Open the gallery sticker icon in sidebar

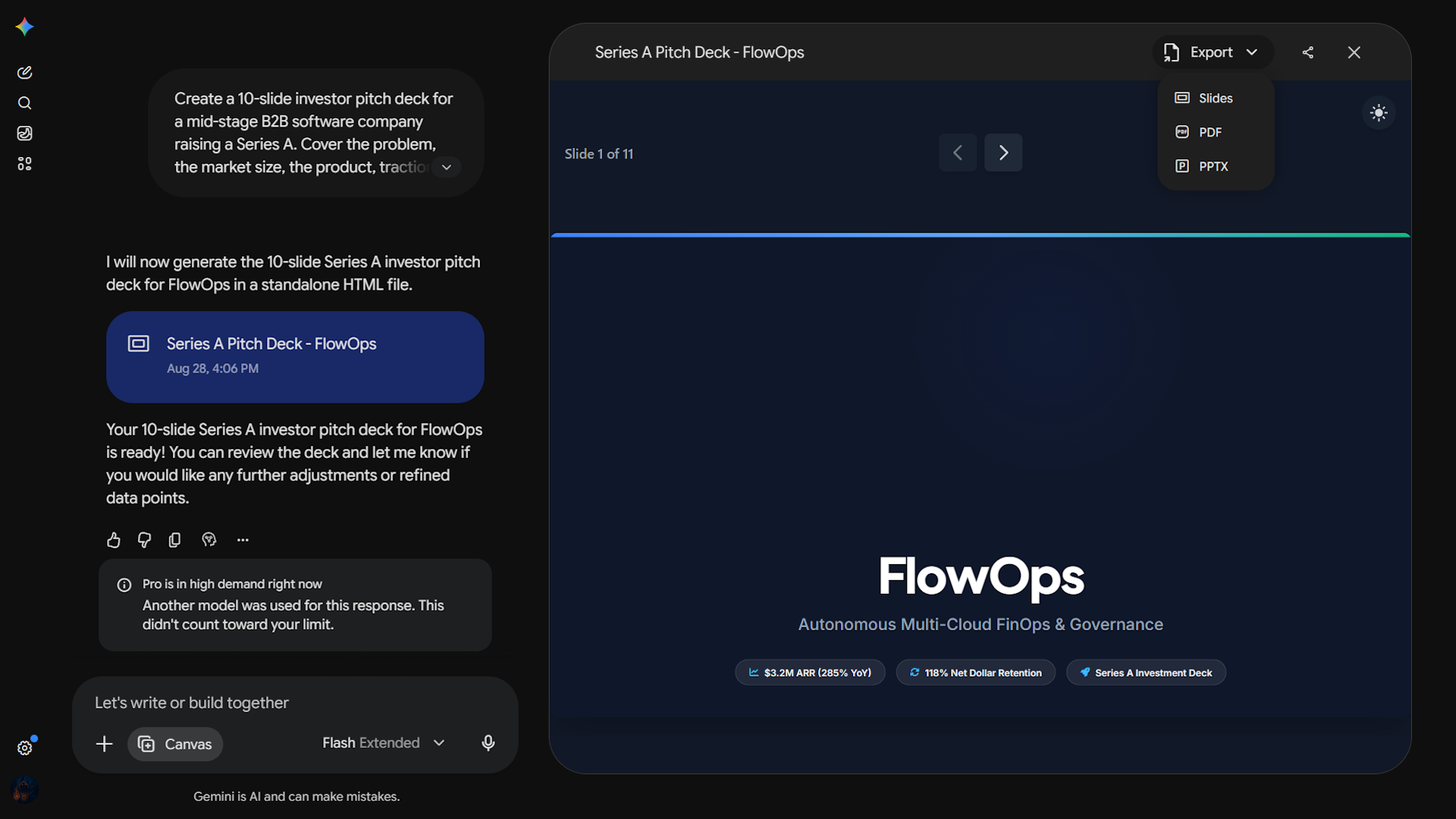tap(24, 133)
